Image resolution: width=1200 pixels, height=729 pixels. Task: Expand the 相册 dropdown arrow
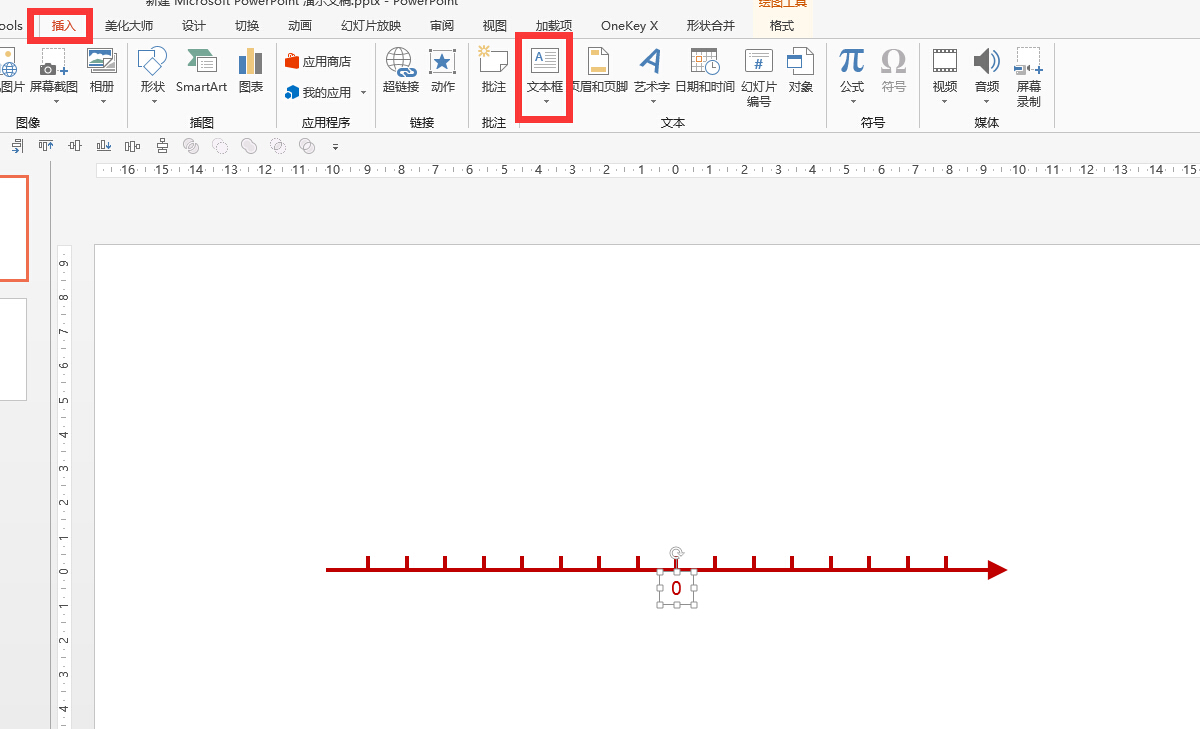click(x=102, y=101)
